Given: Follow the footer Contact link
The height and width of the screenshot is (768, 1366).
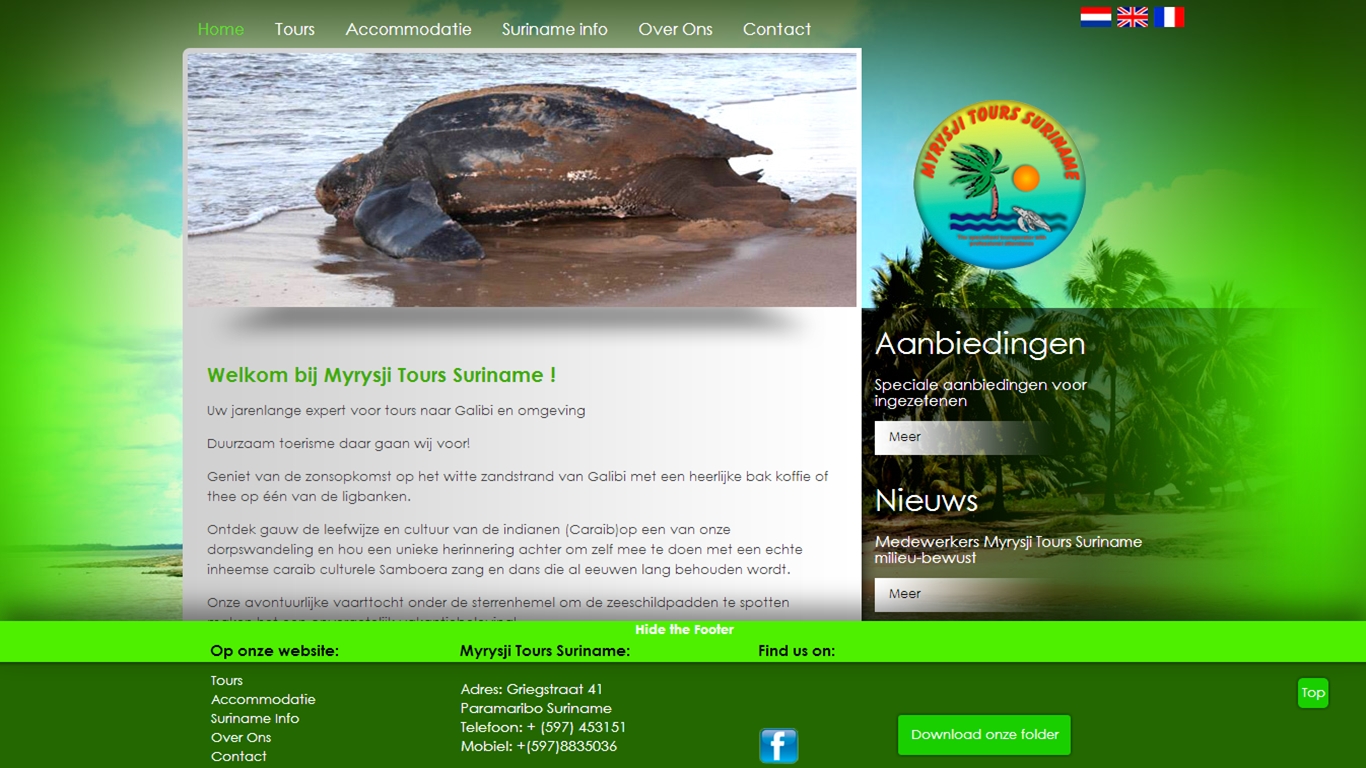Looking at the screenshot, I should [239, 757].
